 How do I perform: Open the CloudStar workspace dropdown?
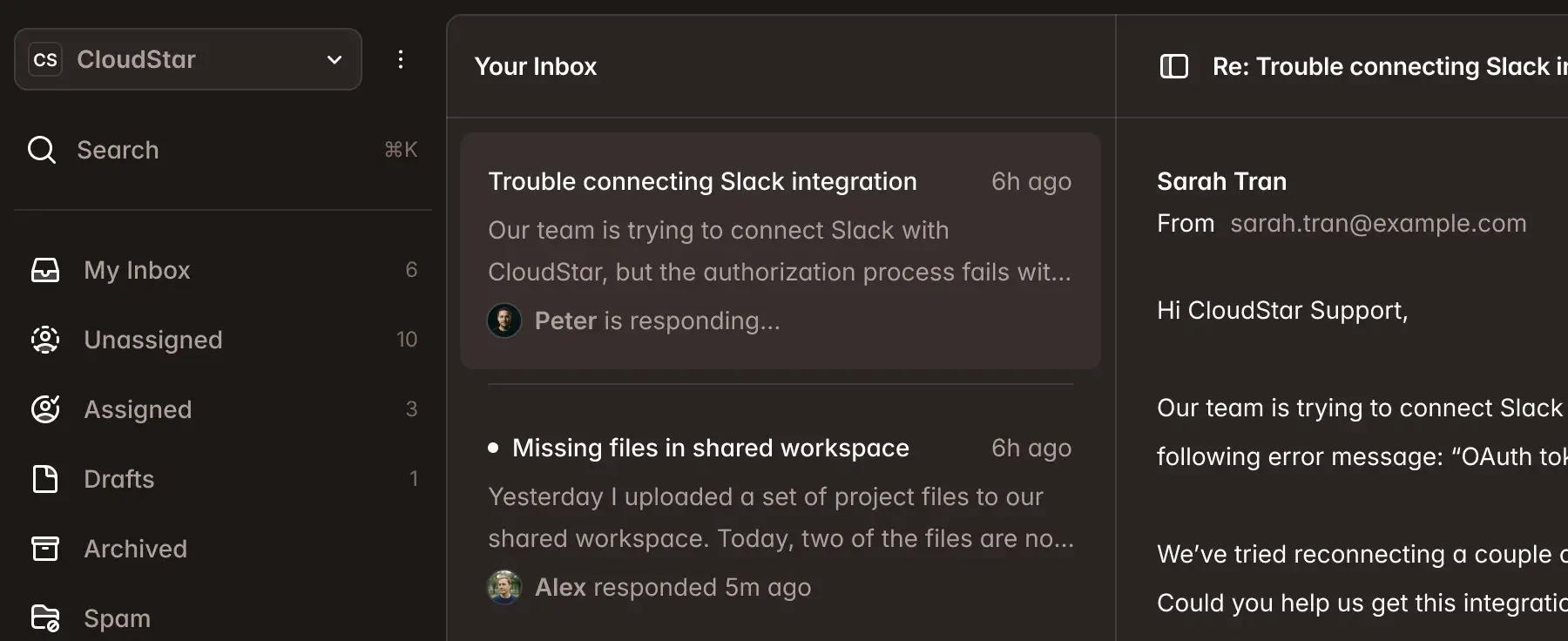coord(187,59)
